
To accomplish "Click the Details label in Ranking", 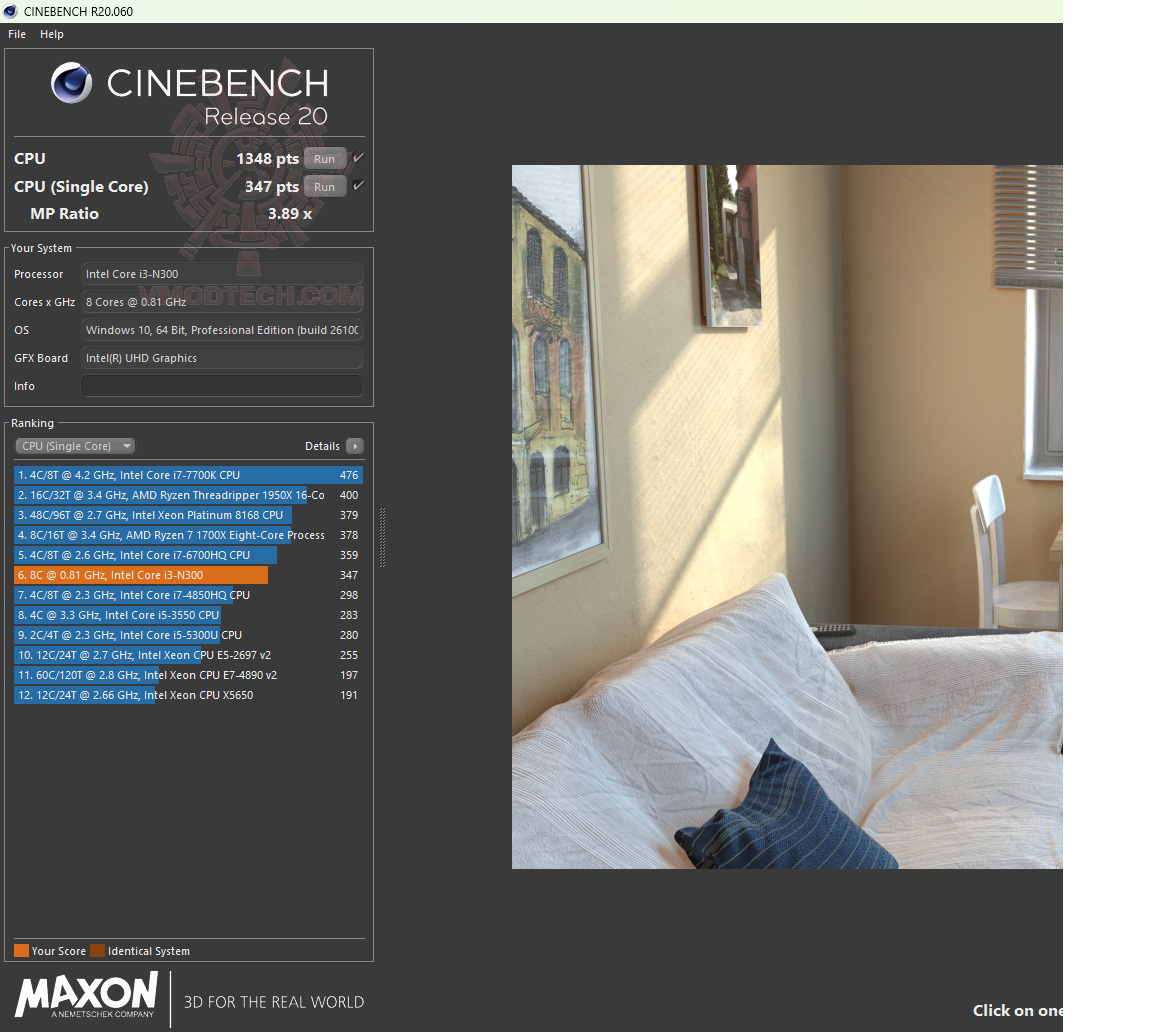I will [x=323, y=446].
